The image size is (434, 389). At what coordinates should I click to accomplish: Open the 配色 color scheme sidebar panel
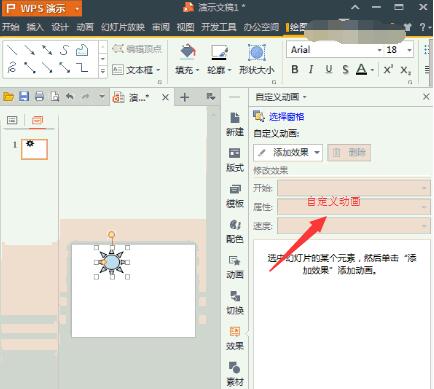(x=235, y=231)
